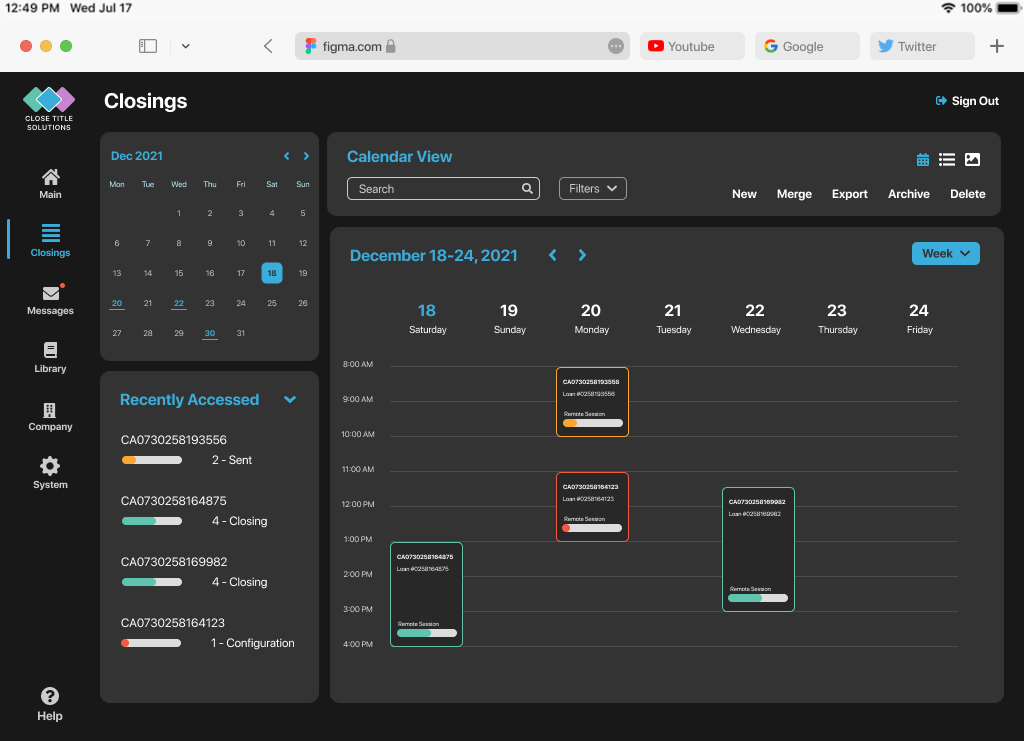Image resolution: width=1024 pixels, height=741 pixels.
Task: Click the Sign Out link
Action: click(967, 101)
